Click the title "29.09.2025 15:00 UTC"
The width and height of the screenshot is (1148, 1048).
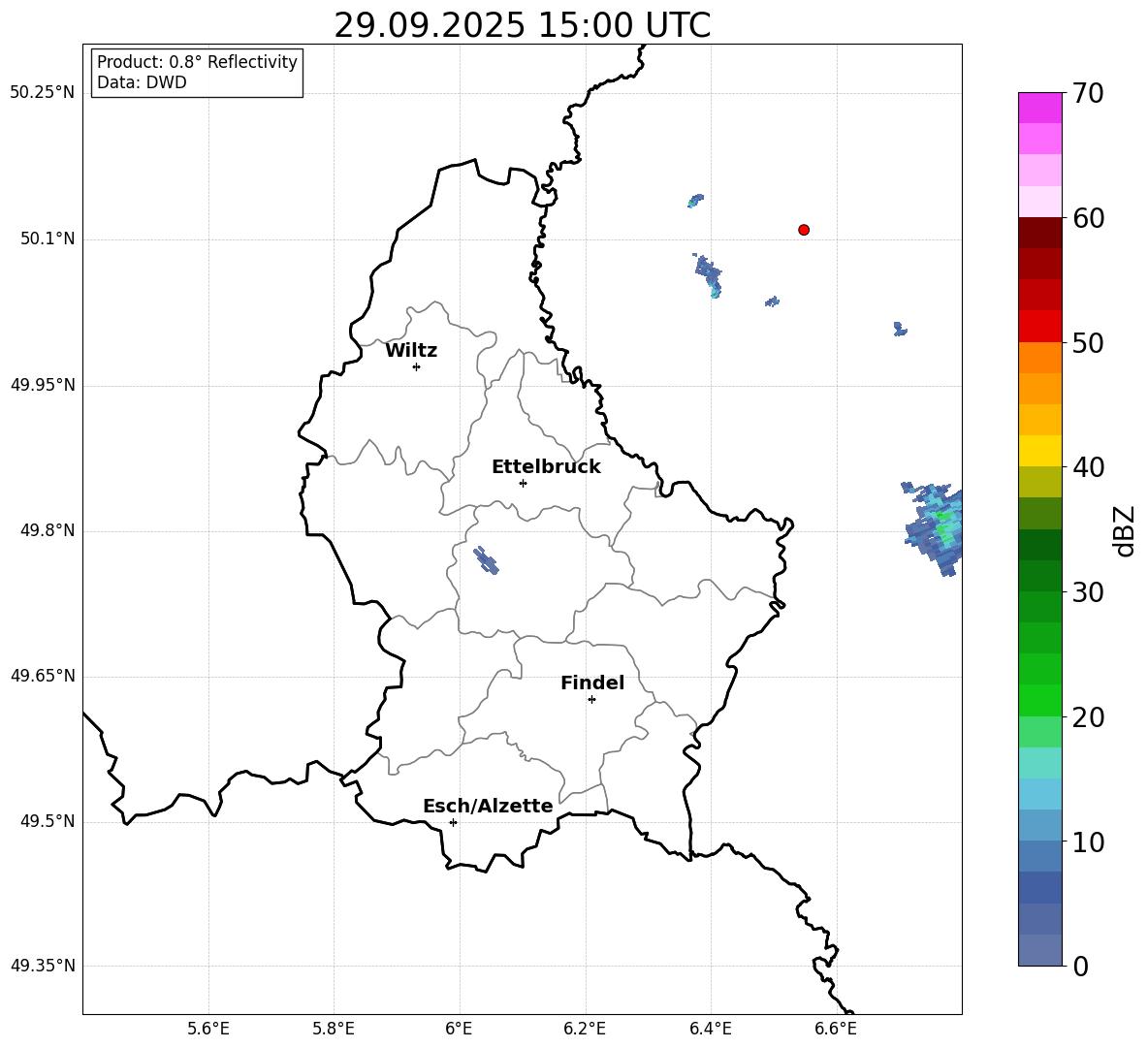pyautogui.click(x=523, y=25)
